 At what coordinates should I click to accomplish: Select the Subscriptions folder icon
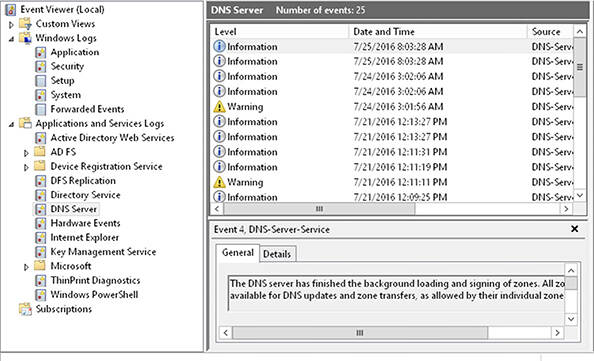[25, 309]
